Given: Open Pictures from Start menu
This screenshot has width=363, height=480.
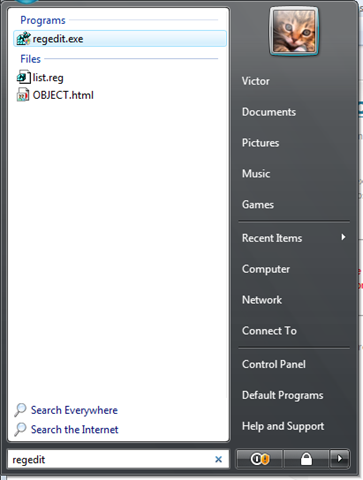Looking at the screenshot, I should [x=260, y=143].
